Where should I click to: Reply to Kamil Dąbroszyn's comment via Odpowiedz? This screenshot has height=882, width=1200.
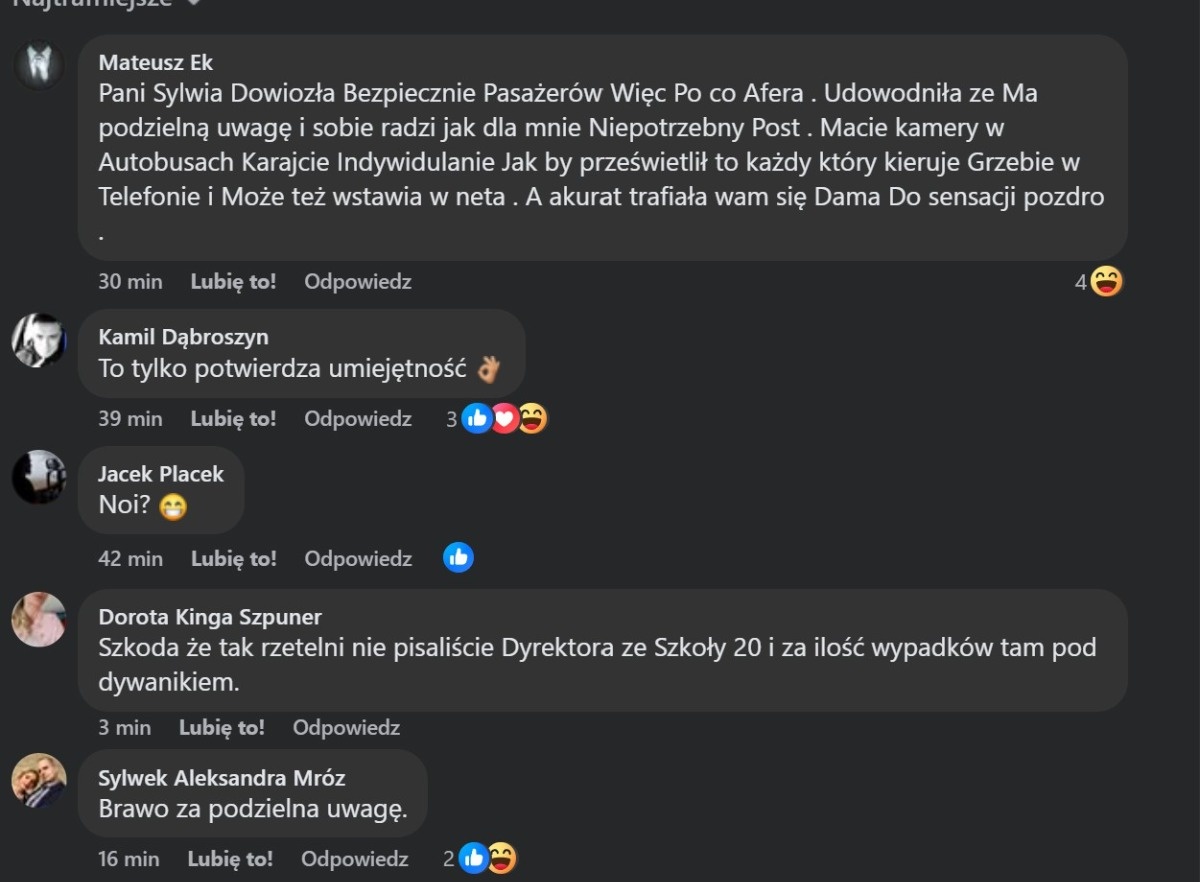click(358, 419)
